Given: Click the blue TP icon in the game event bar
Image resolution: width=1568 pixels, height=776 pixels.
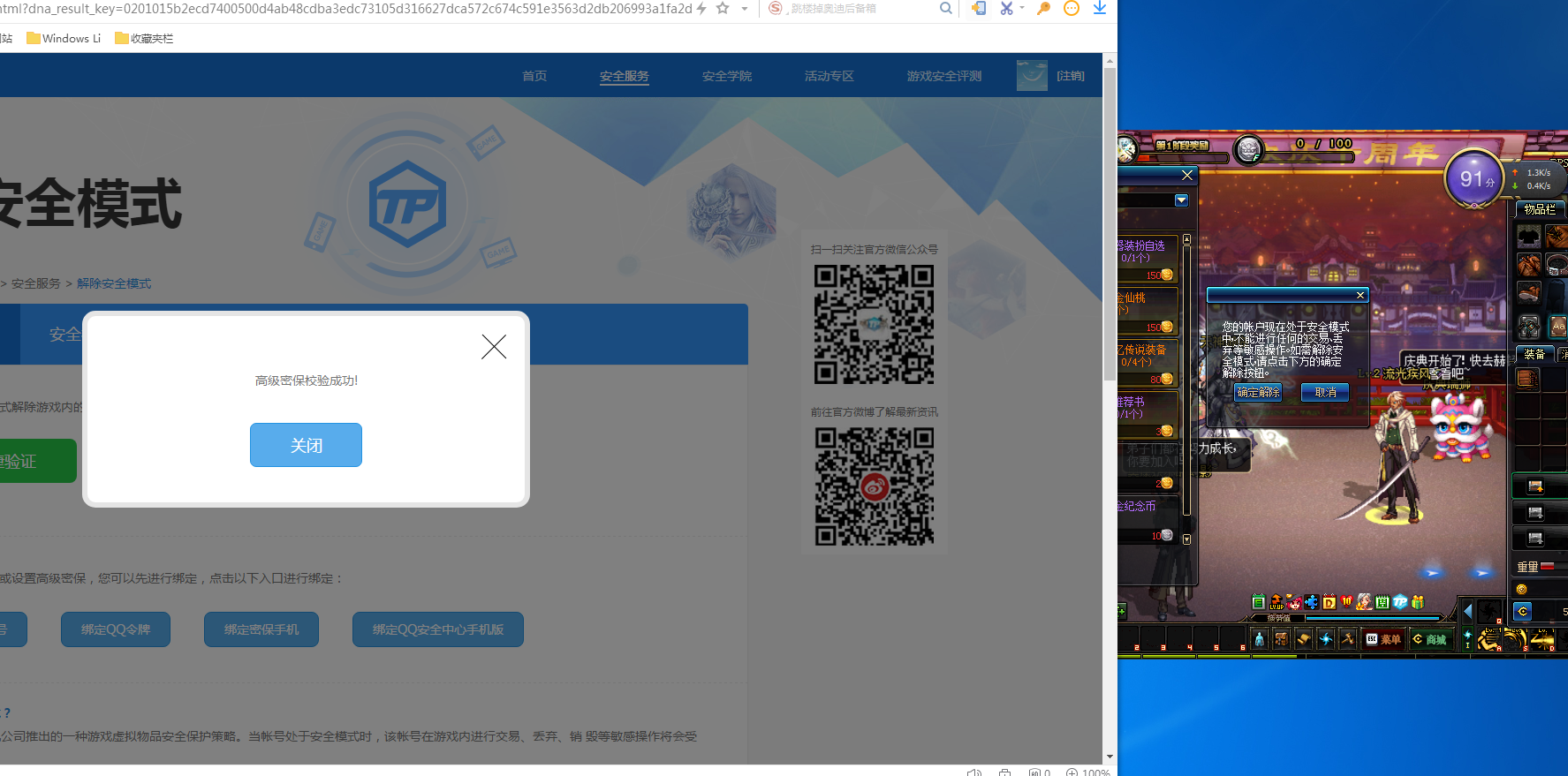Looking at the screenshot, I should pos(1399,602).
